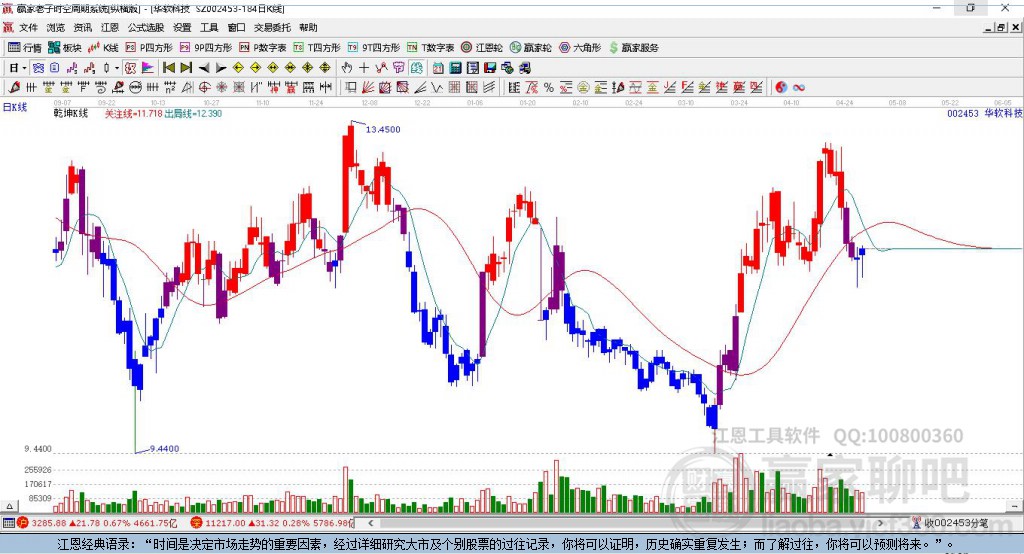Click 关注线=11.718 text
This screenshot has width=1024, height=554.
click(x=133, y=113)
